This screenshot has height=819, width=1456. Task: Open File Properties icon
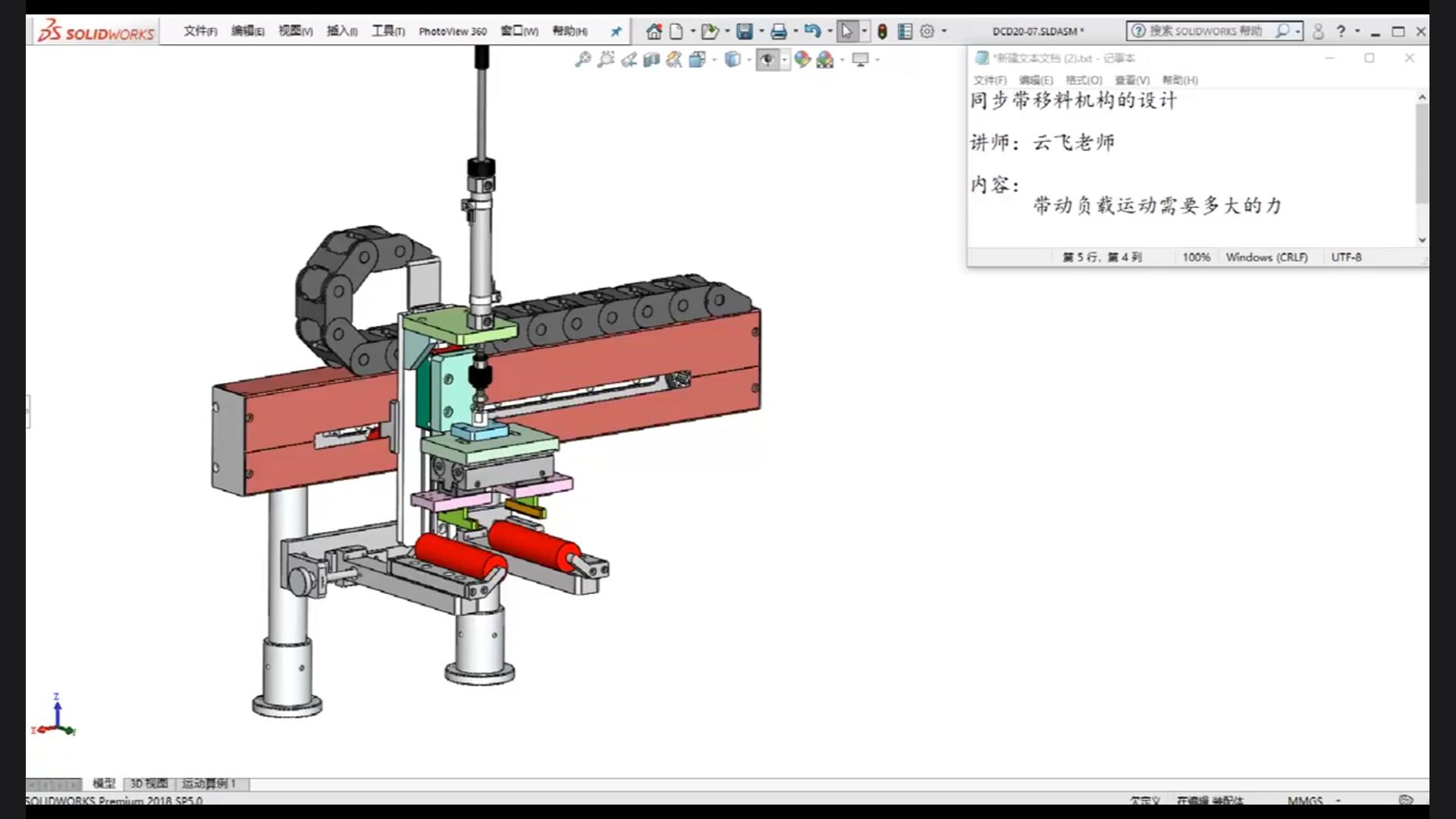click(905, 32)
